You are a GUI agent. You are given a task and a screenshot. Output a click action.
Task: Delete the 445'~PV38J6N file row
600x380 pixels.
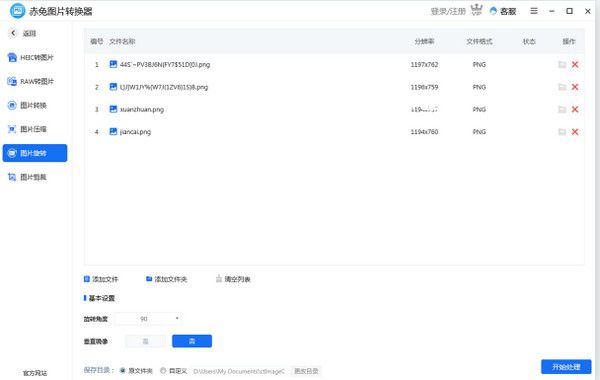(575, 65)
